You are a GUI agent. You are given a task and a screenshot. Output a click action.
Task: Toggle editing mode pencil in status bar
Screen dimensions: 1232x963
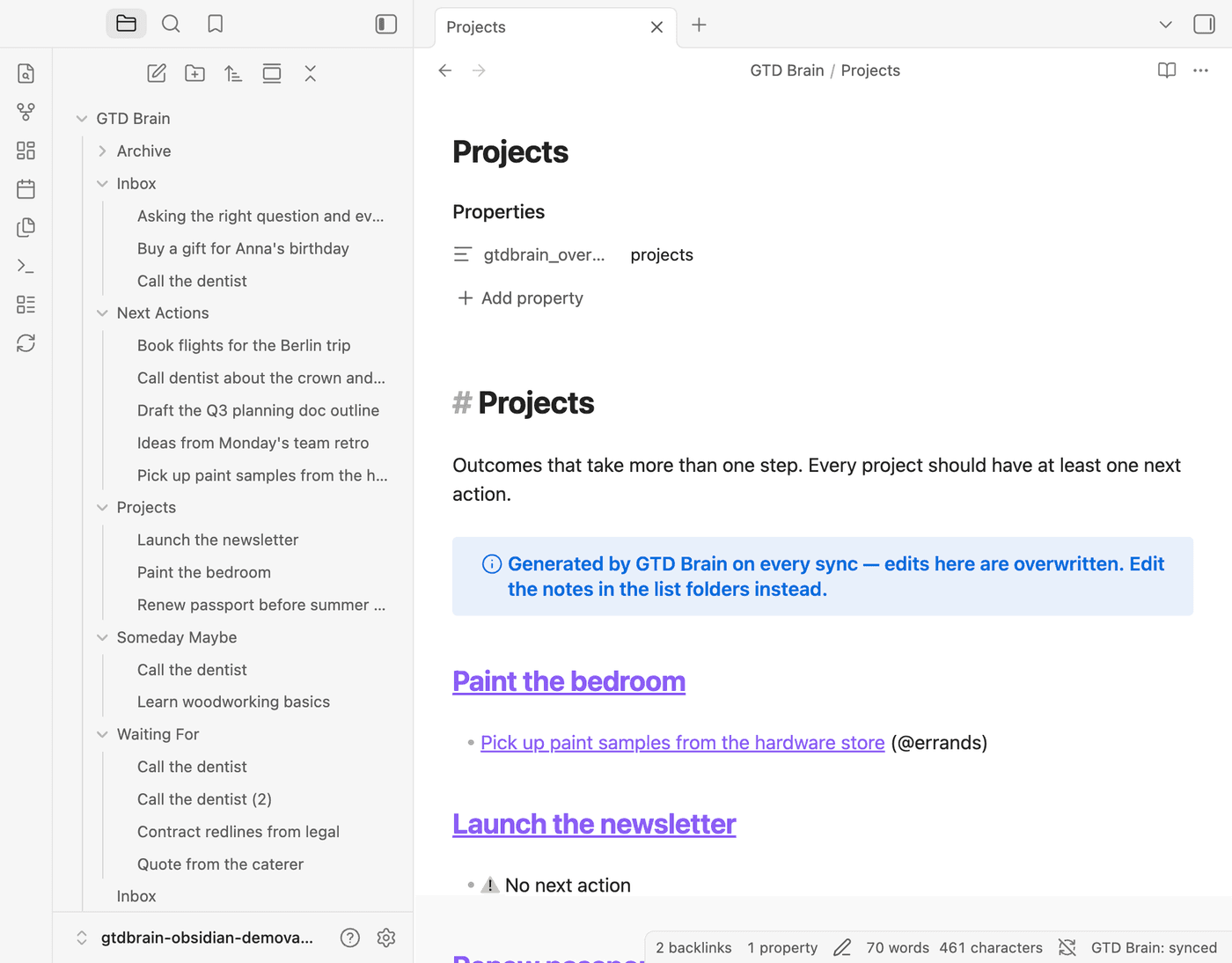(x=842, y=948)
